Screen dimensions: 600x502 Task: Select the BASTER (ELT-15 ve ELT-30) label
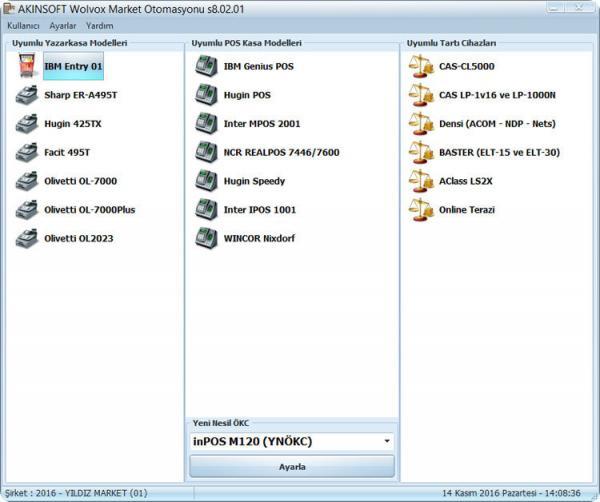click(499, 152)
